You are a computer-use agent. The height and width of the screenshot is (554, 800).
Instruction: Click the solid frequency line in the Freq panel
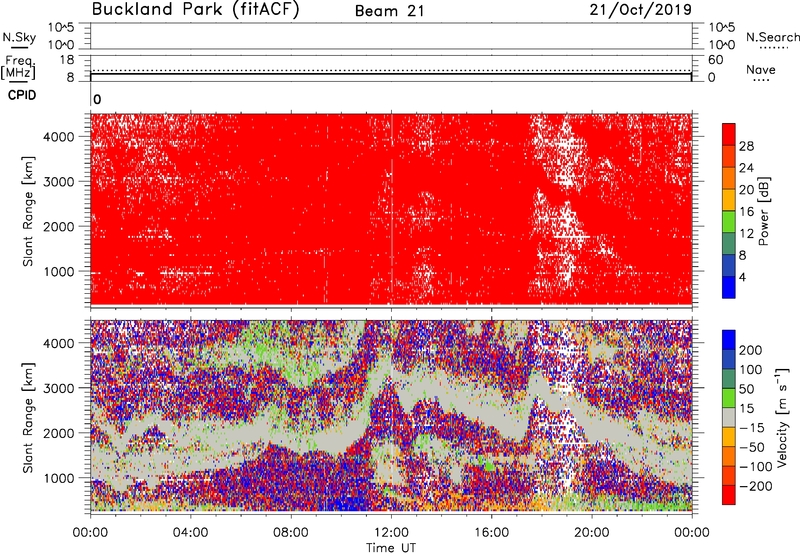click(391, 74)
